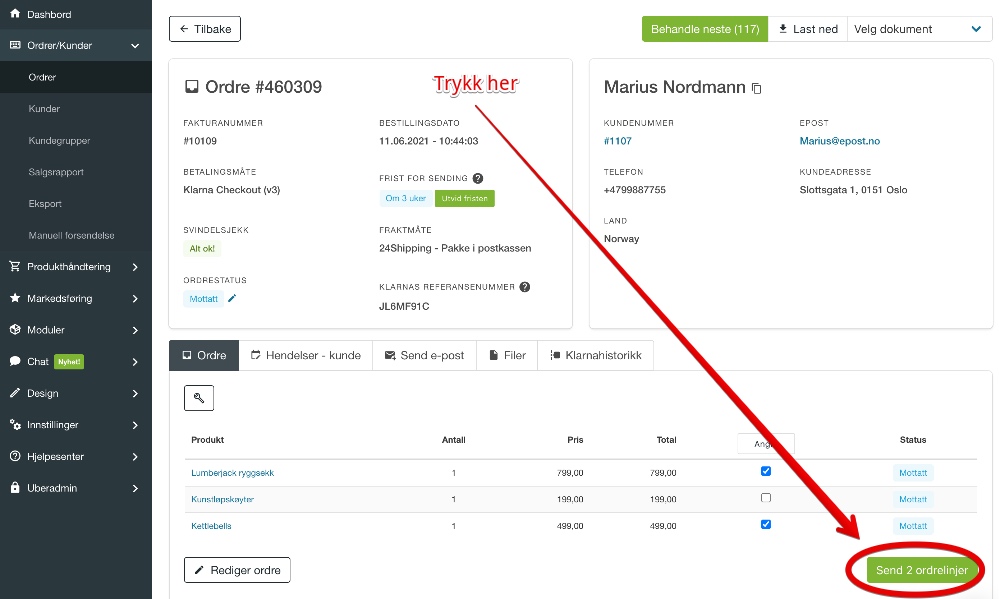Edit order status with pencil icon
This screenshot has width=999, height=599.
pyautogui.click(x=232, y=298)
